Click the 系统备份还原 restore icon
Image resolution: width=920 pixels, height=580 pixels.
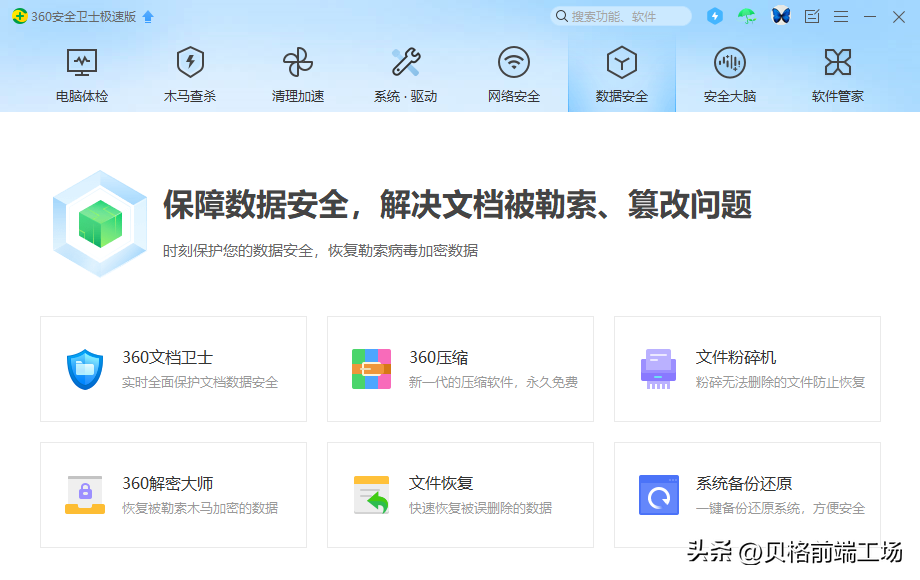[659, 495]
